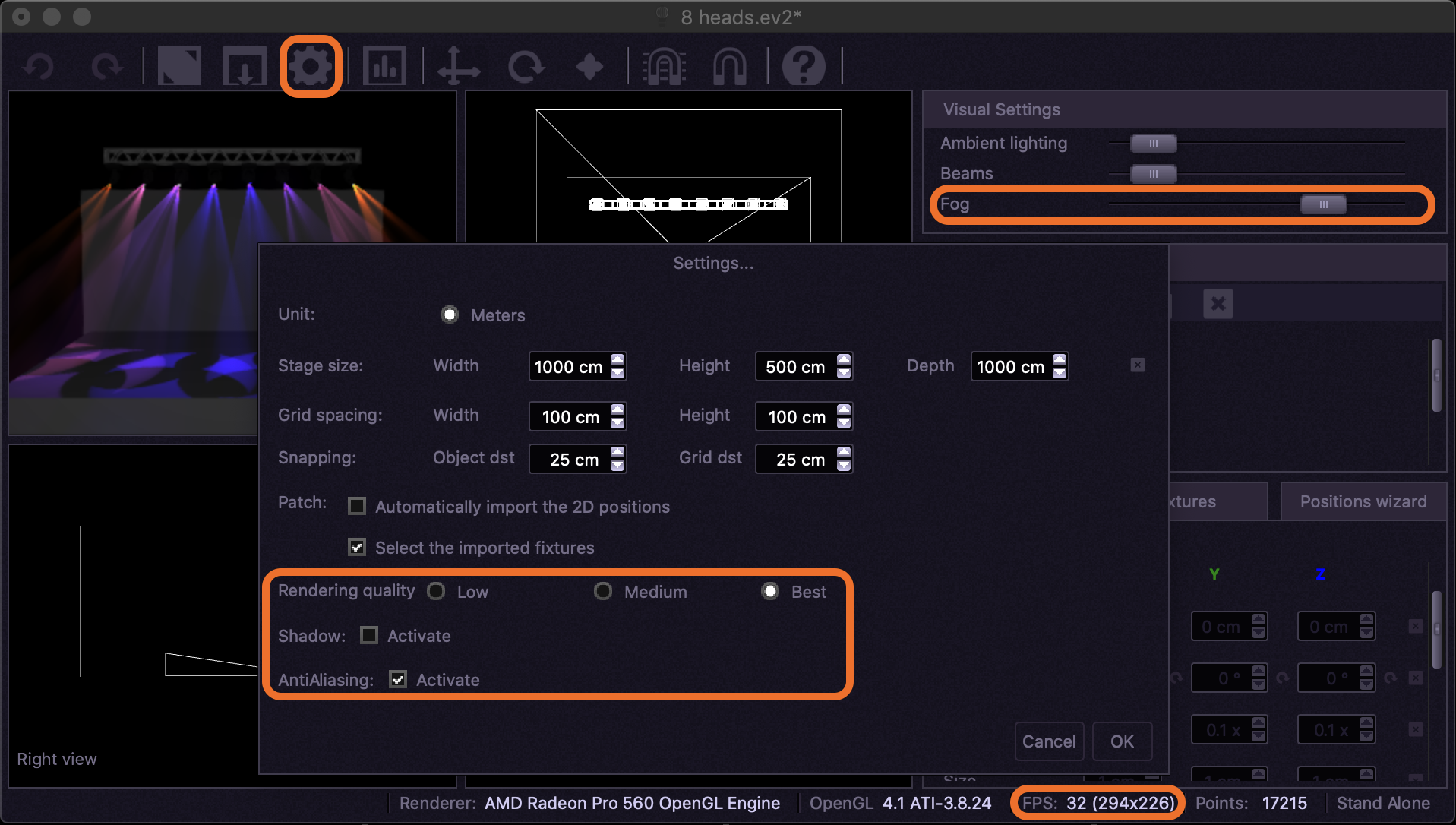Click the undo arrow in toolbar
Screen dimensions: 1456x825
(x=38, y=67)
